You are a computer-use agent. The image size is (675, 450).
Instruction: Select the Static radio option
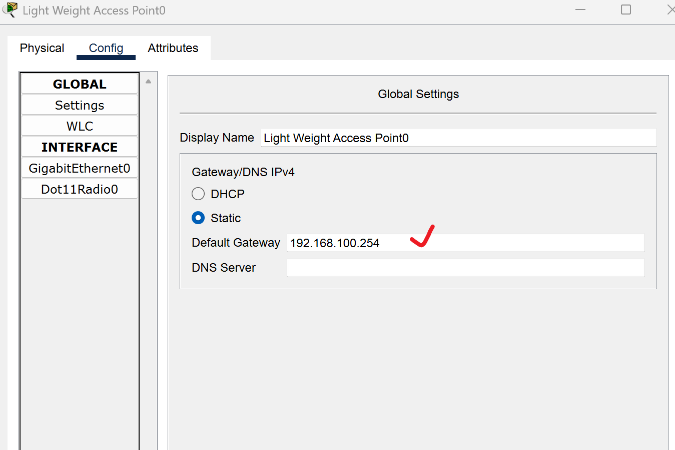198,218
